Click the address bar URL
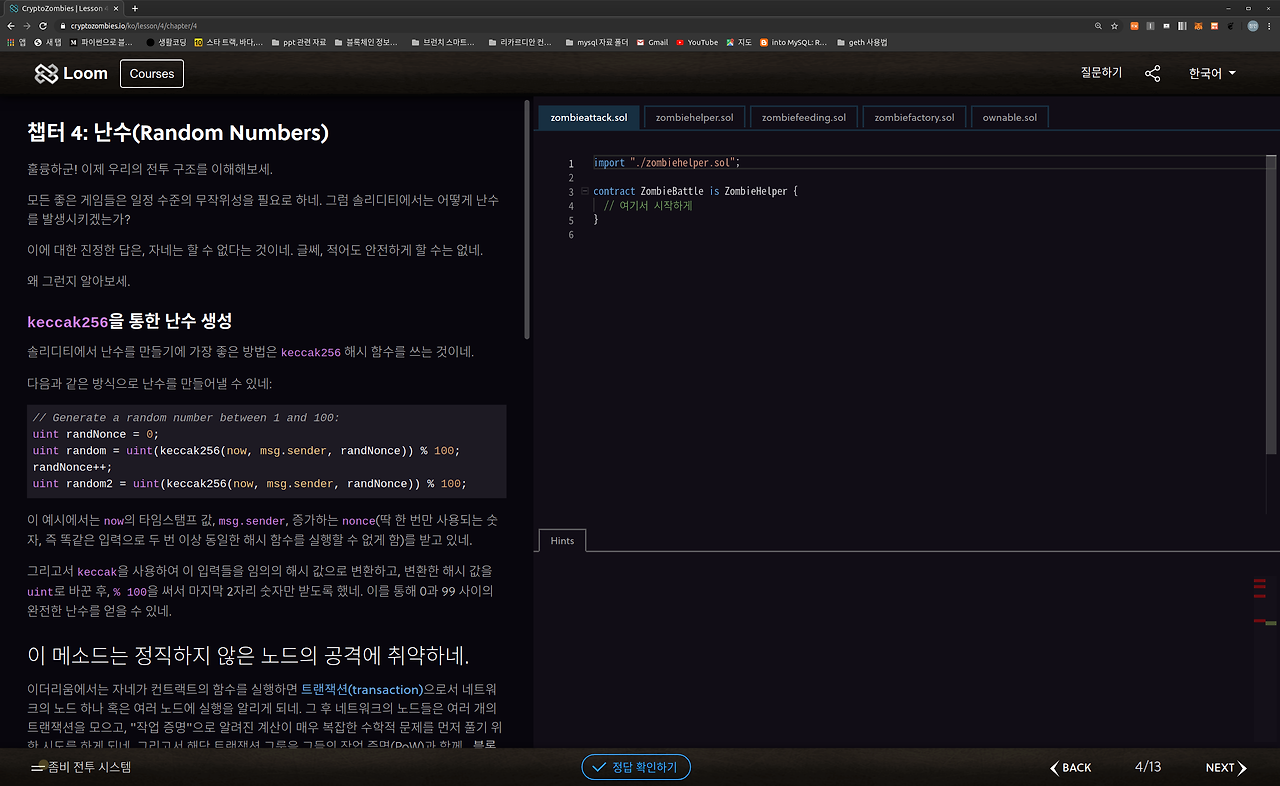This screenshot has width=1280, height=786. (133, 26)
